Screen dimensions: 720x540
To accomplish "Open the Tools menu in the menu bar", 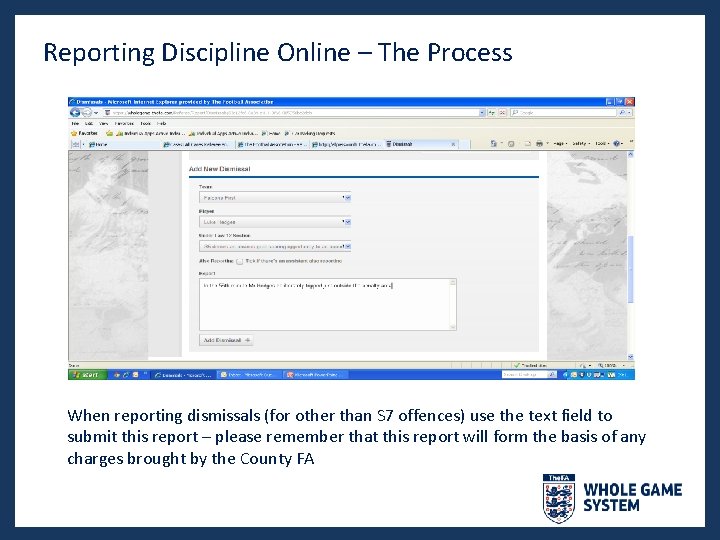I will [x=146, y=124].
